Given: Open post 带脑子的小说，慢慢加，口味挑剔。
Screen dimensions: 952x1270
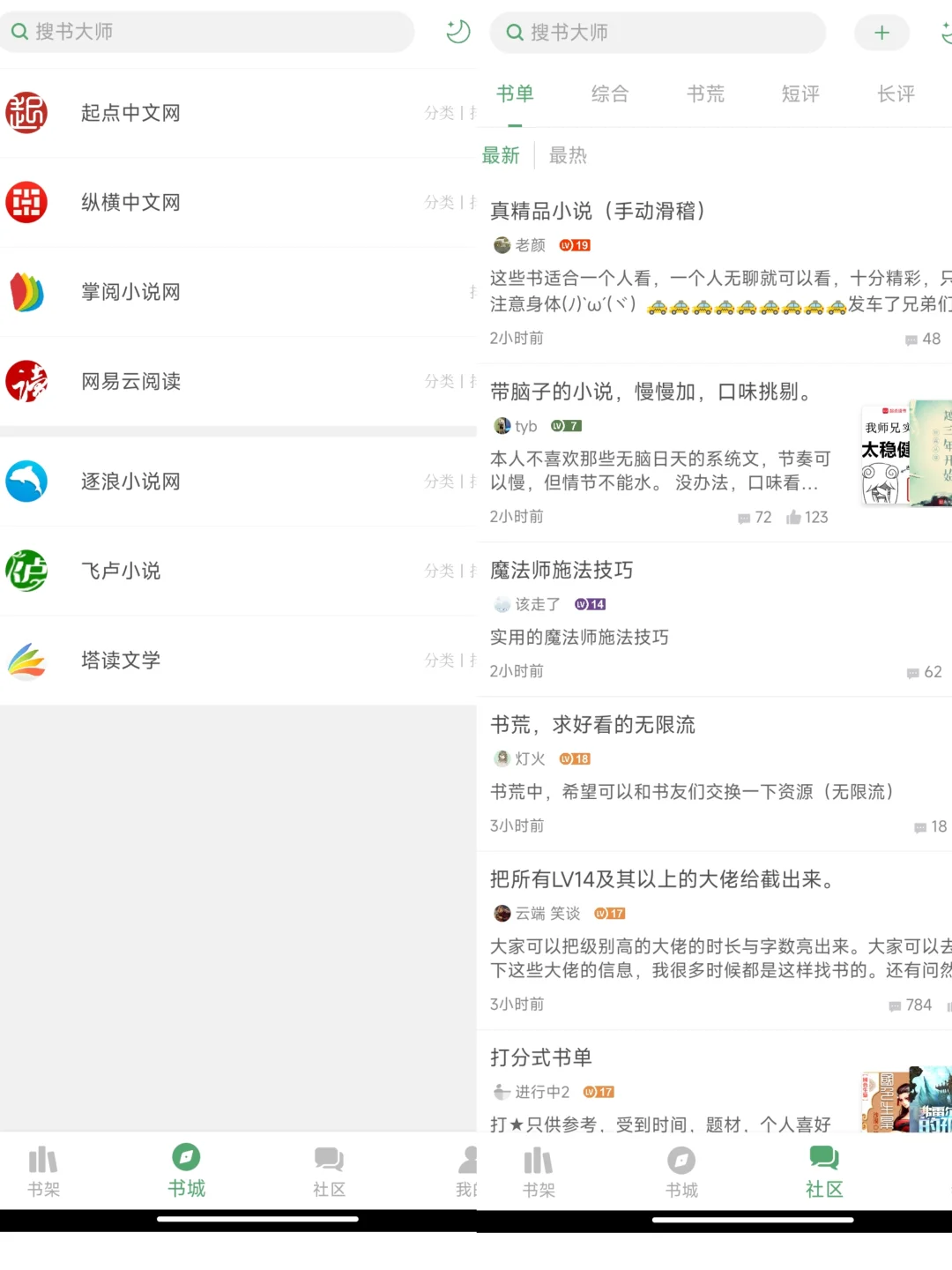Looking at the screenshot, I should [653, 392].
